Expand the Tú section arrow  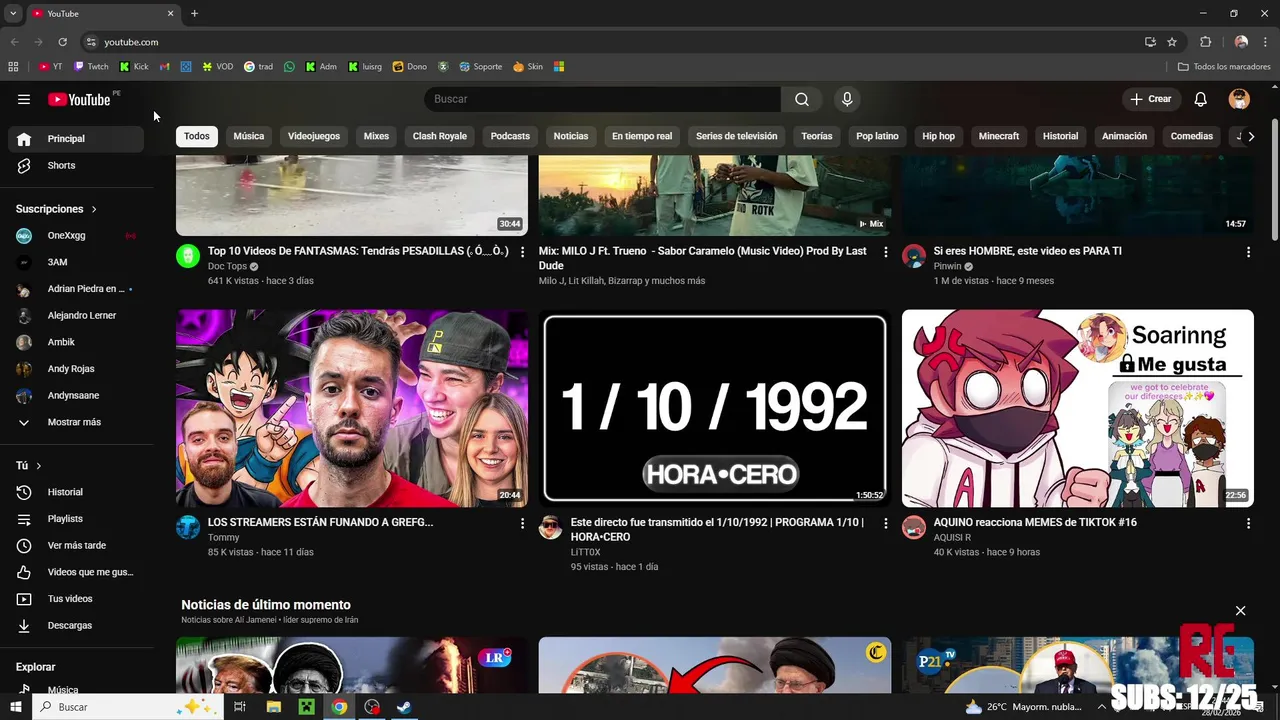[x=39, y=466]
